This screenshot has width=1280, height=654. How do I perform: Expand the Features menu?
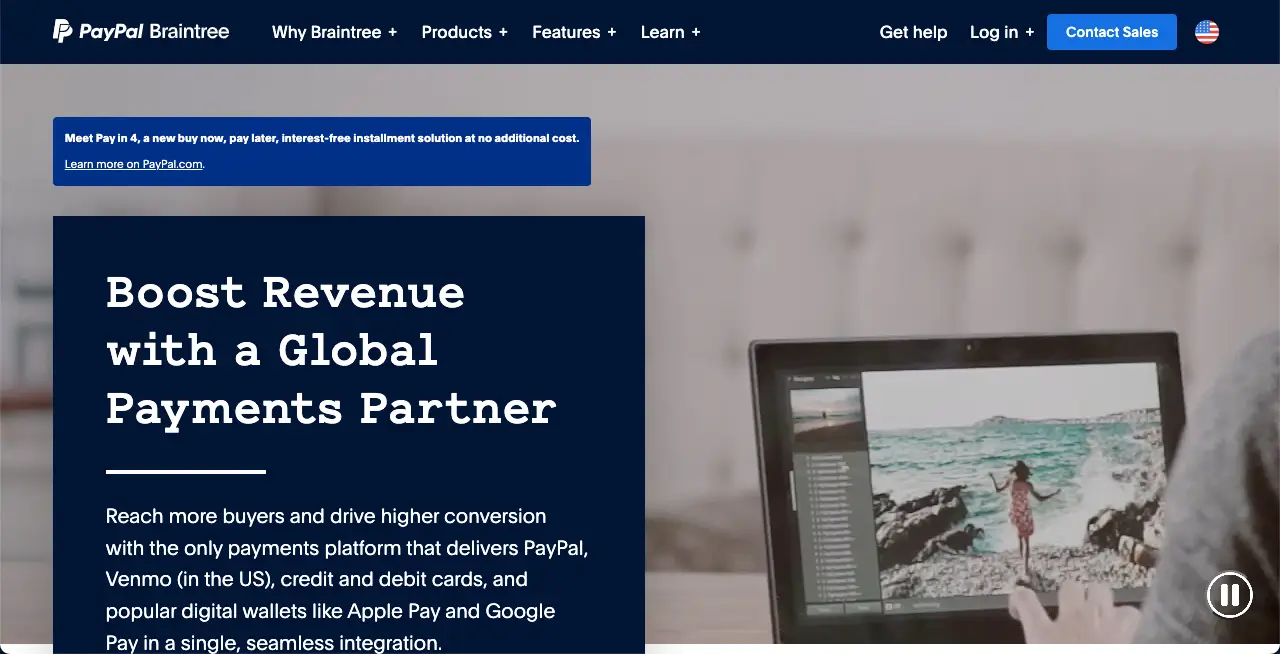pos(574,32)
